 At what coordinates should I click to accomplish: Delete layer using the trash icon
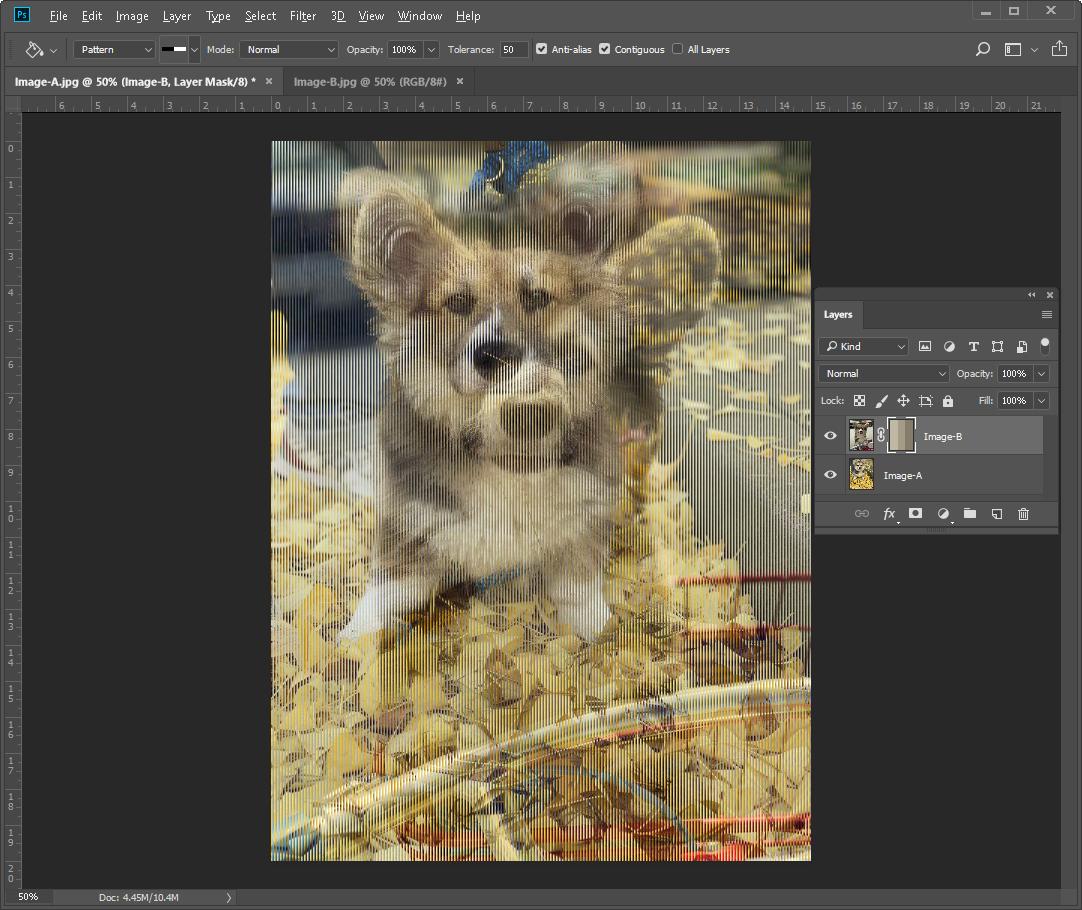click(x=1023, y=514)
